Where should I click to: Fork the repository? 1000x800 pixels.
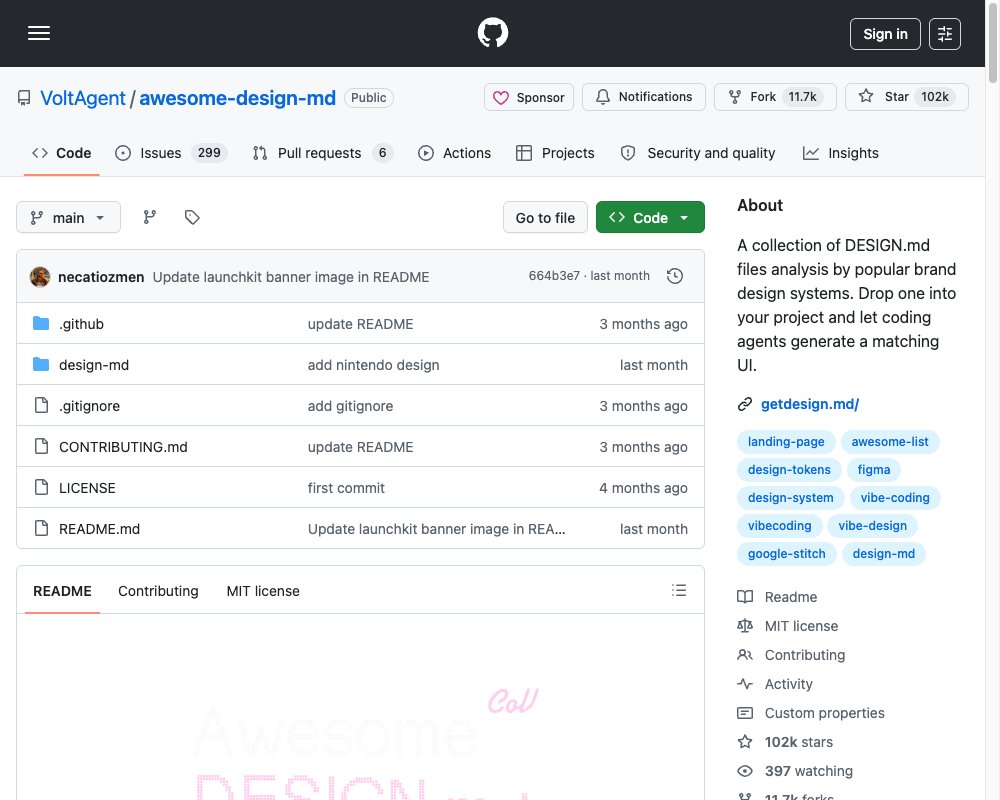[x=775, y=97]
